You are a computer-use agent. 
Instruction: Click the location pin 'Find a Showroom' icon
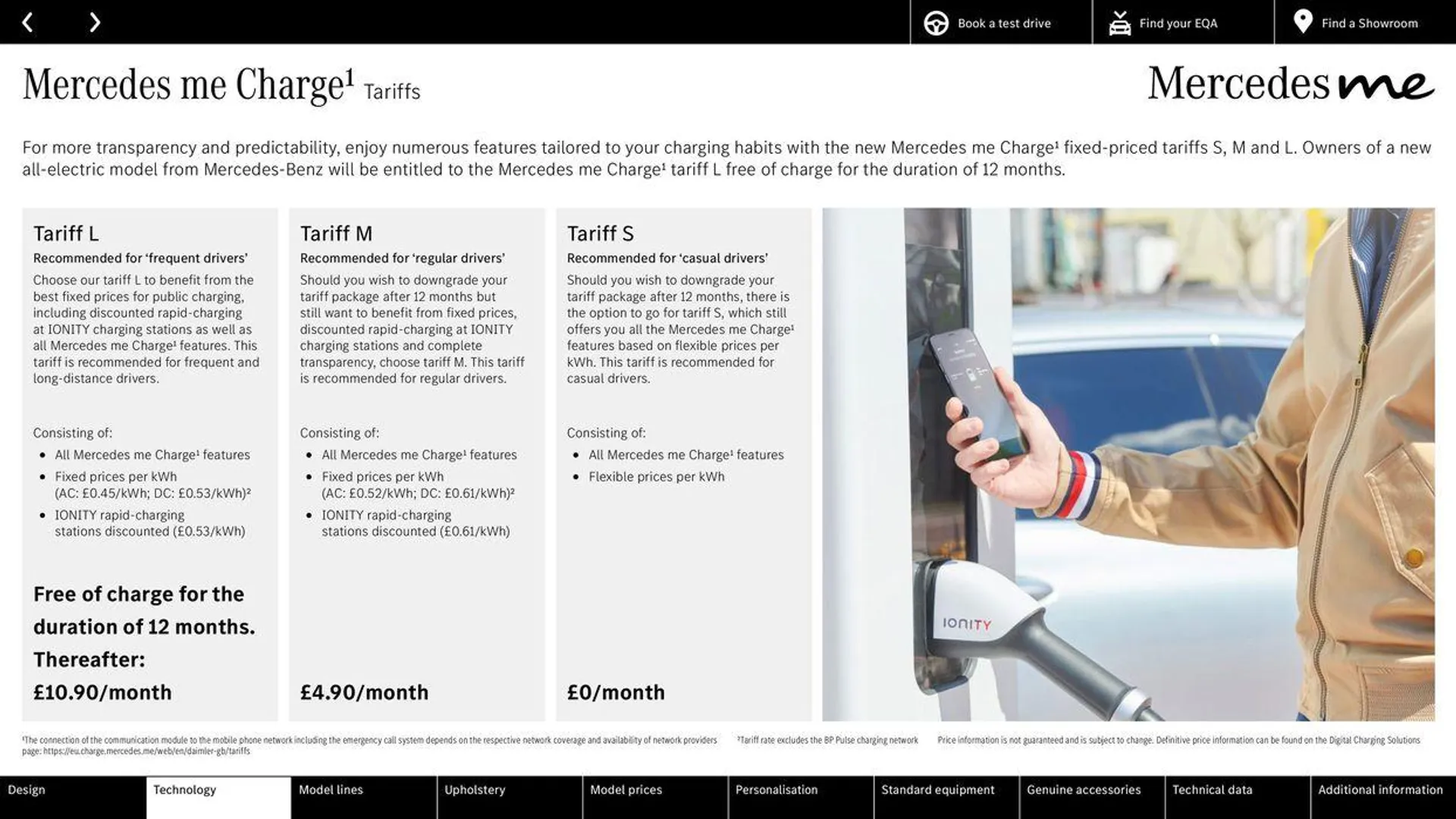pos(1303,21)
